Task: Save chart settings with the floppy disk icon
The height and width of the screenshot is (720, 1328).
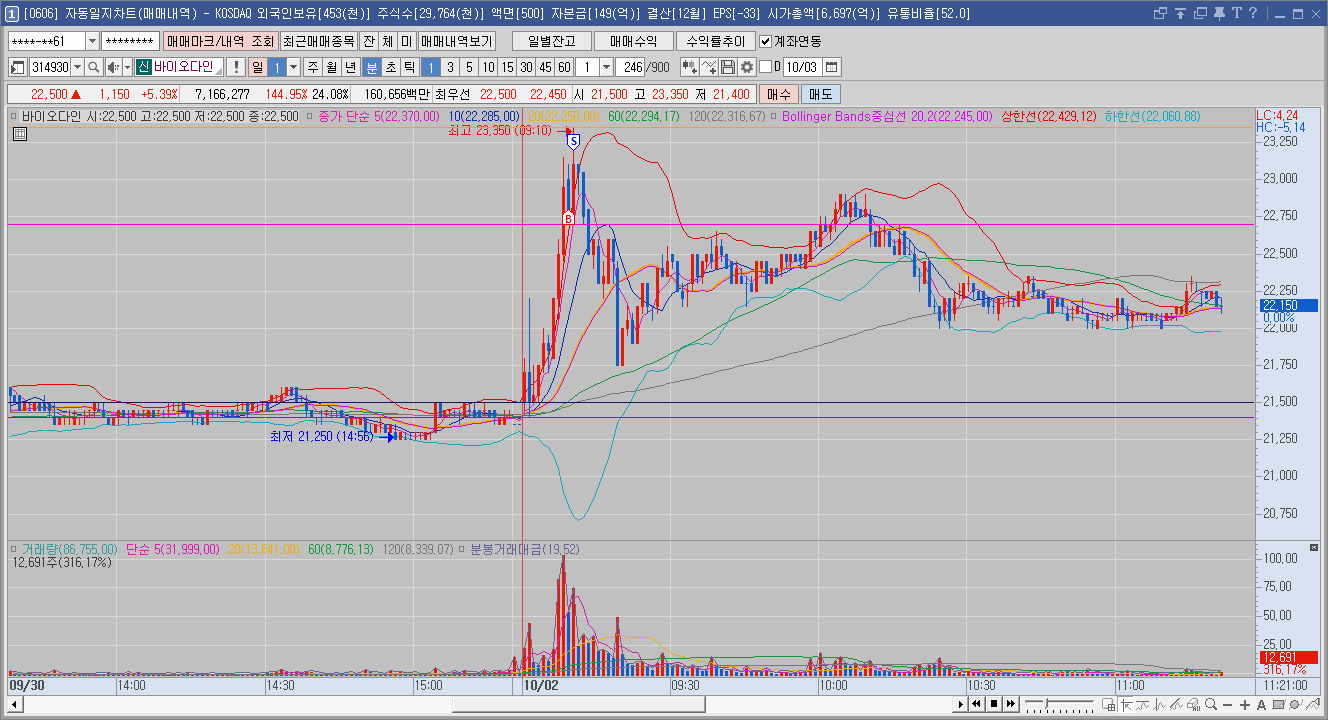Action: [728, 67]
